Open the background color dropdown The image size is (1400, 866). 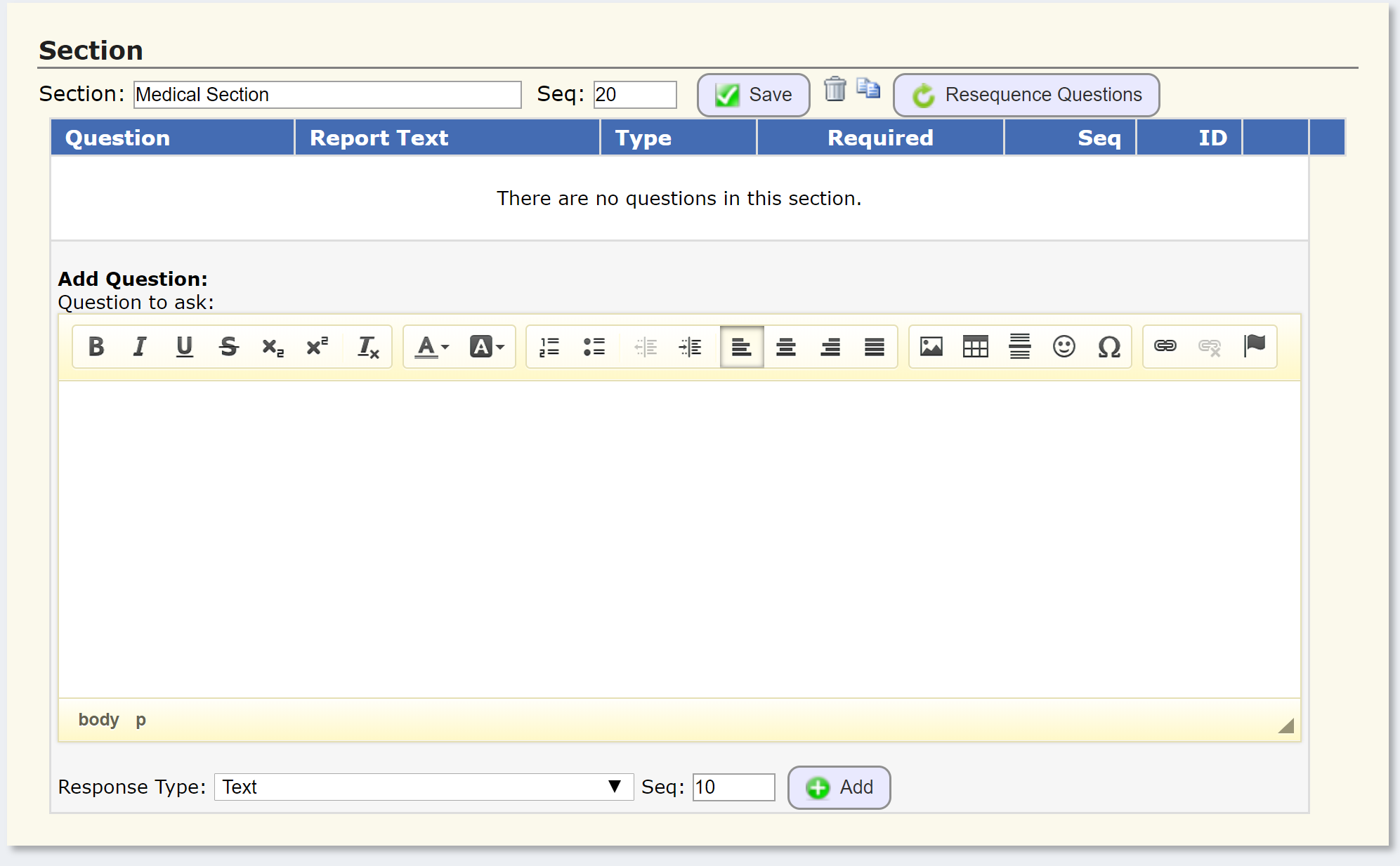point(487,346)
